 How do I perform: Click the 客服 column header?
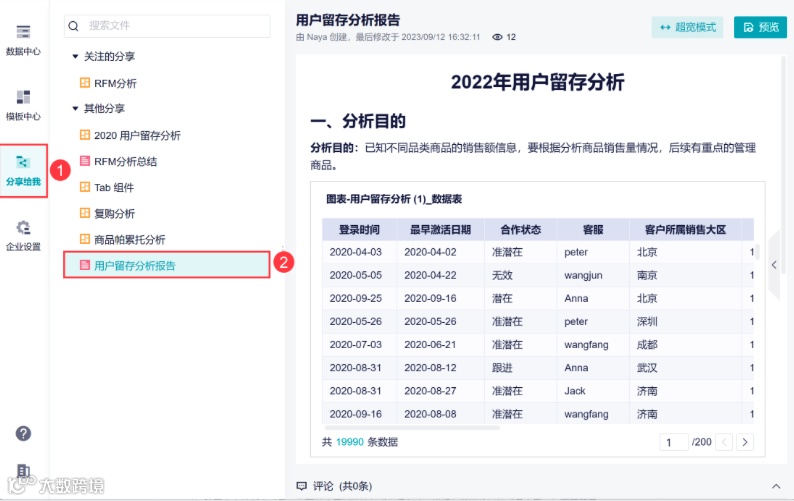click(593, 229)
